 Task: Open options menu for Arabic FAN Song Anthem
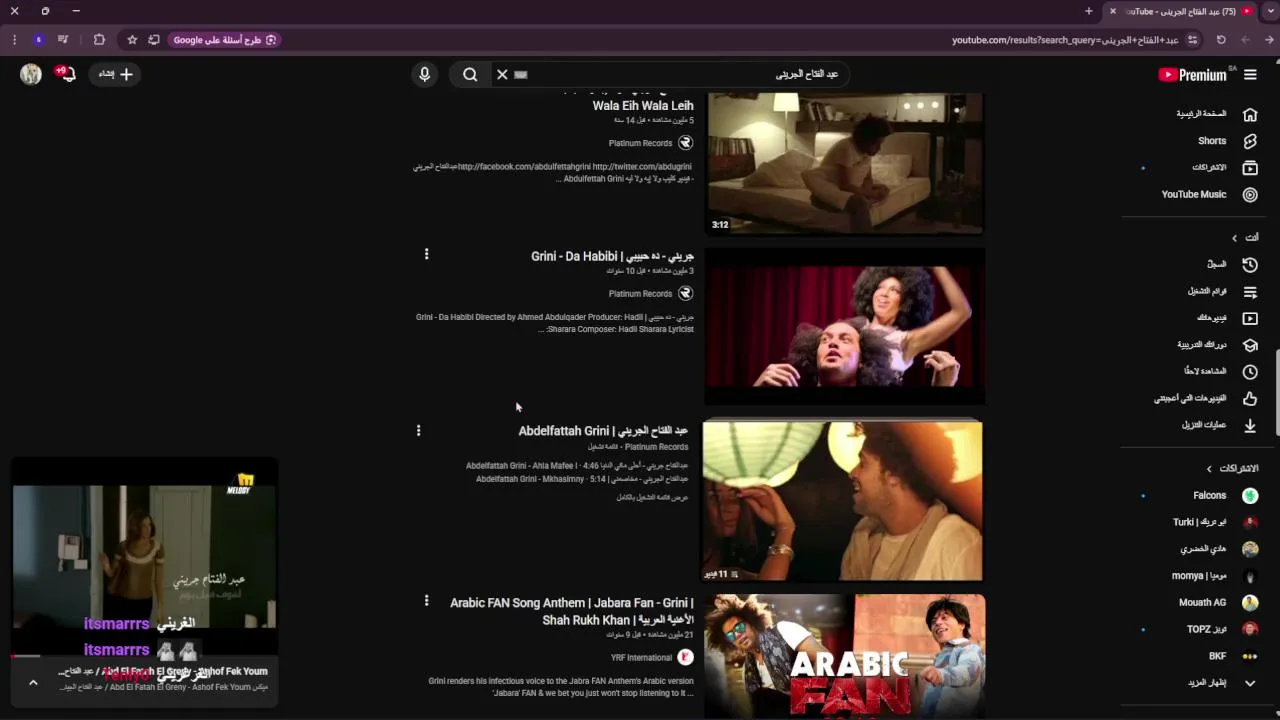(x=426, y=601)
